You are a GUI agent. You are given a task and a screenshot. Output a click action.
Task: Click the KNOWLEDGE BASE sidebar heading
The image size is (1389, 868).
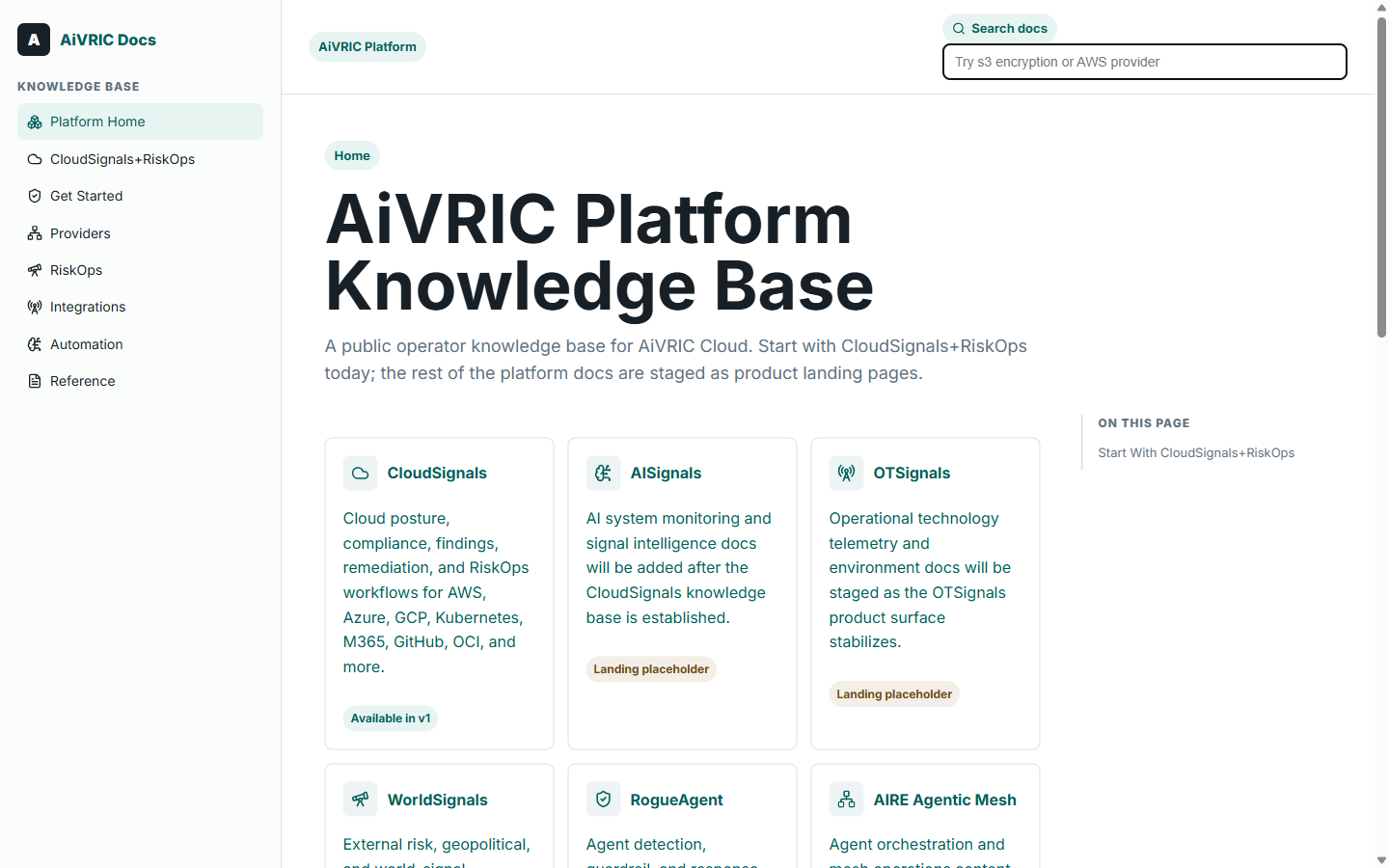pyautogui.click(x=78, y=87)
